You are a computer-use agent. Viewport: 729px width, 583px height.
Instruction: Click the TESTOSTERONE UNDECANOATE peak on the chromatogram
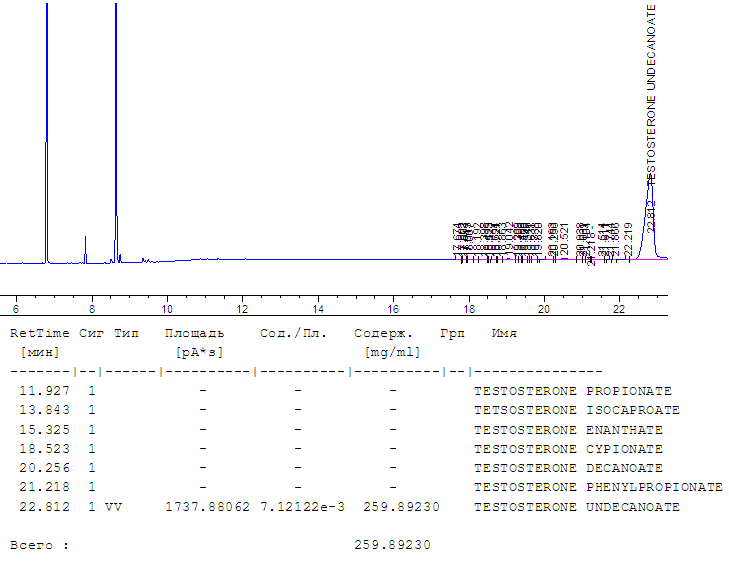tap(650, 190)
